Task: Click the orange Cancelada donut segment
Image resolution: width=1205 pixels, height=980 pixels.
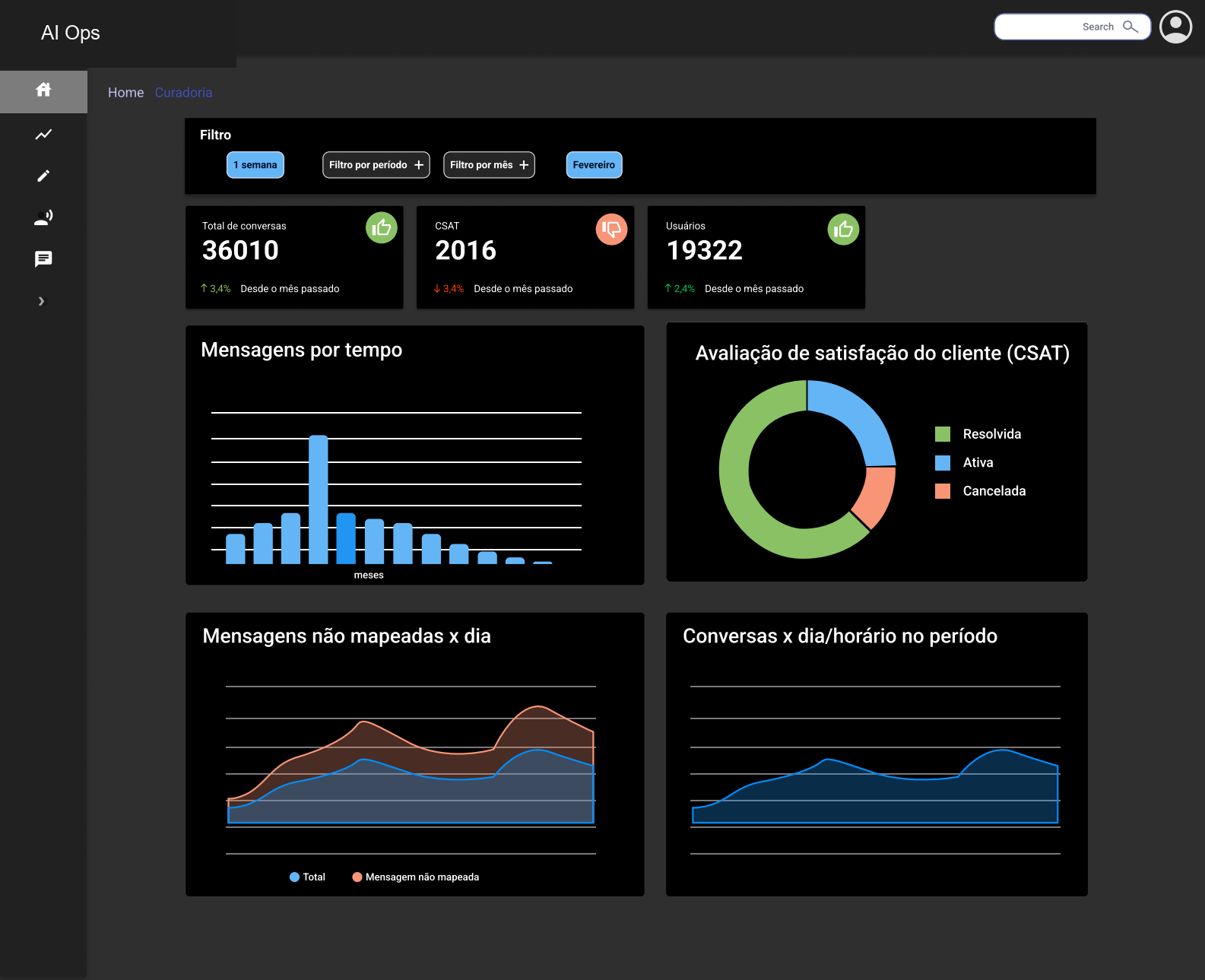Action: (876, 497)
